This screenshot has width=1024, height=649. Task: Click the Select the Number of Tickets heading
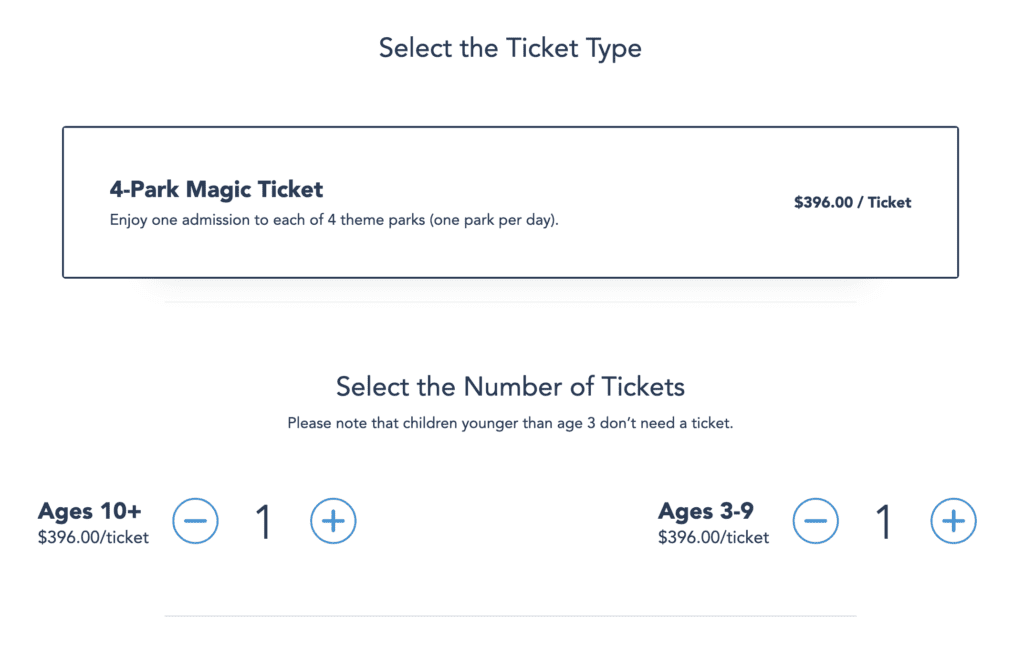510,387
